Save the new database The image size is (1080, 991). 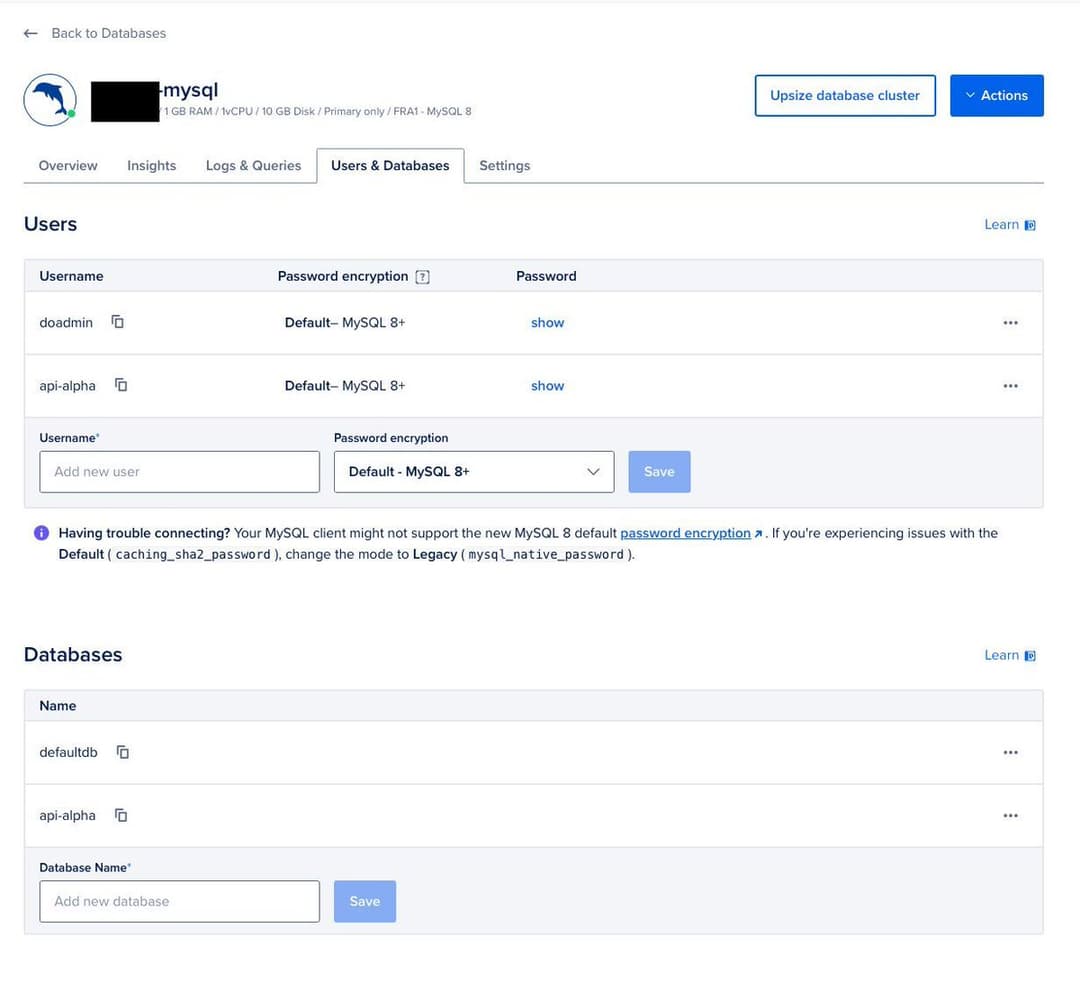click(x=364, y=901)
